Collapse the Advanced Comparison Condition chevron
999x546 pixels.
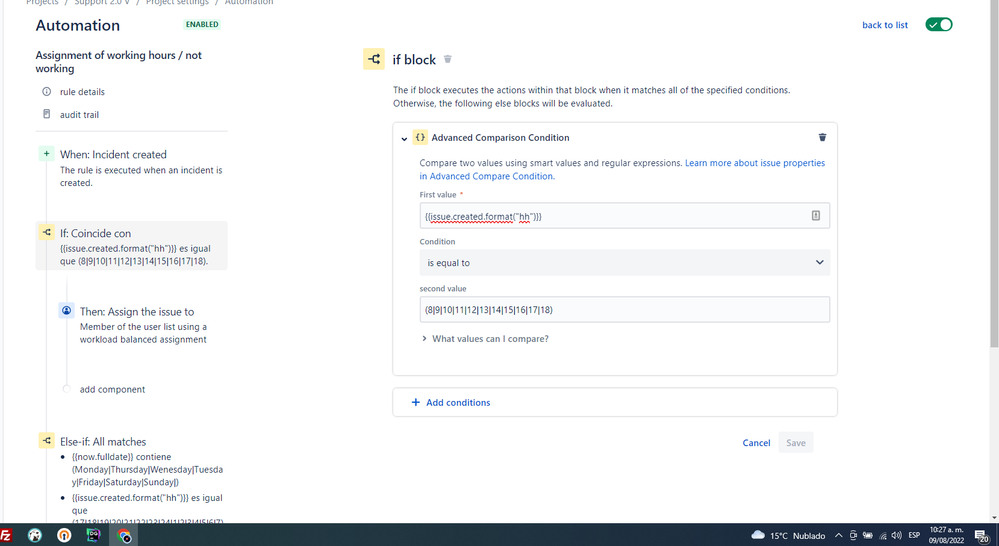(404, 138)
